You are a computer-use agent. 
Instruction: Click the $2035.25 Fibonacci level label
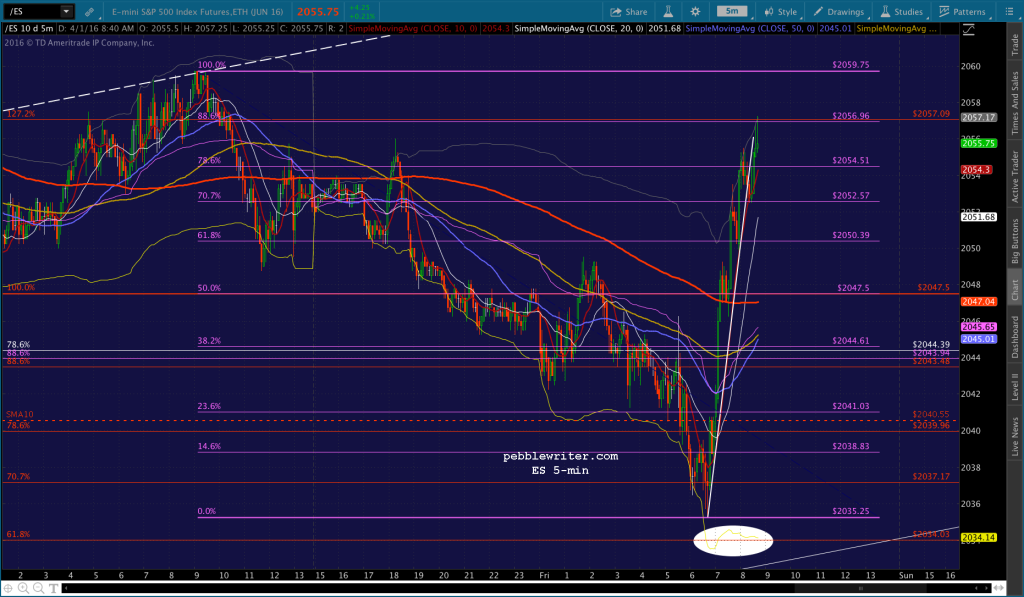point(850,511)
